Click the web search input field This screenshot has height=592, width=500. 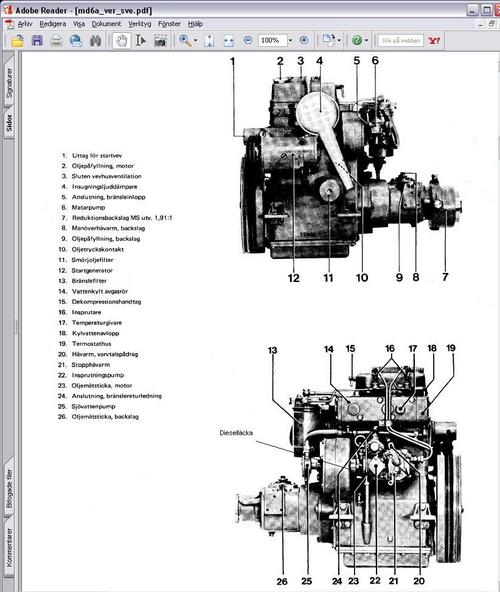(x=400, y=40)
